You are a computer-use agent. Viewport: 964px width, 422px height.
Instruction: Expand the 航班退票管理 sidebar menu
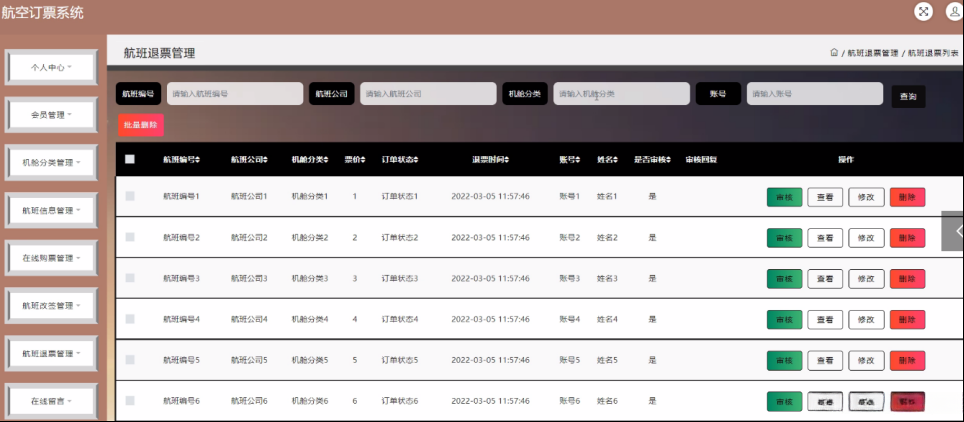coord(52,354)
